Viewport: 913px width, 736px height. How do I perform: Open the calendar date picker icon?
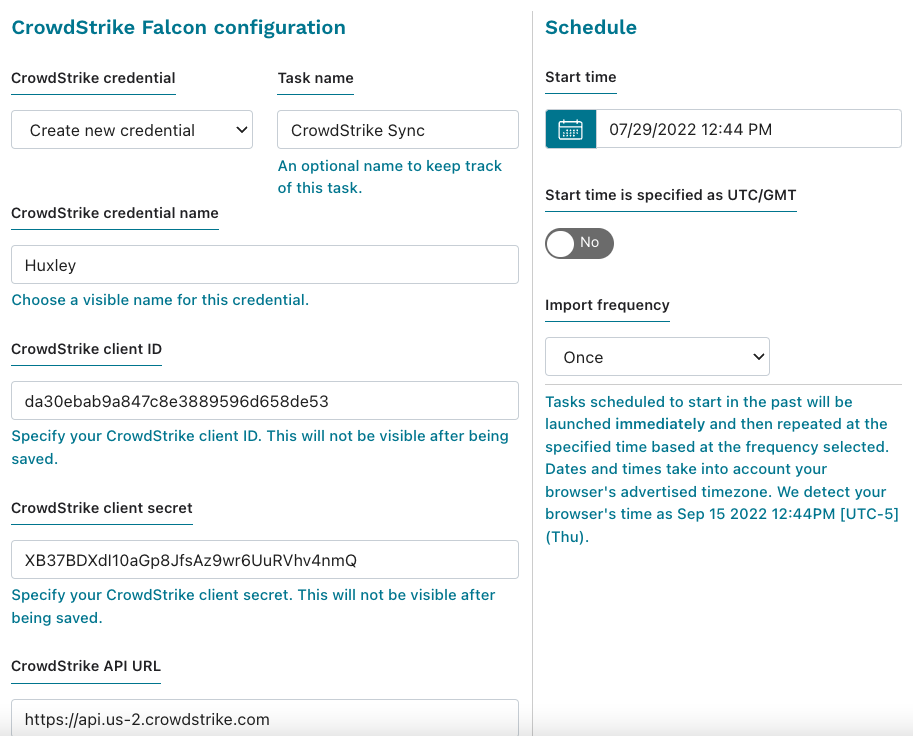569,128
